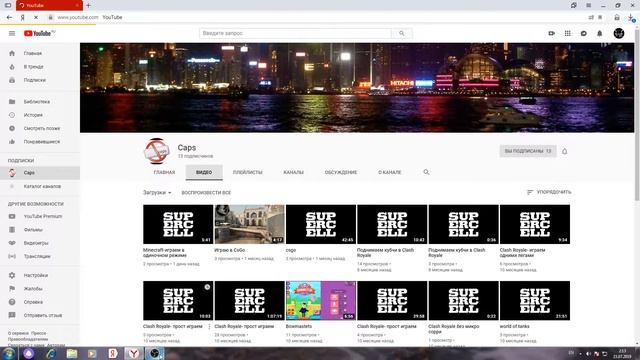640x360 pixels.
Task: Open the OBS Studio taskbar icon
Action: (154, 353)
